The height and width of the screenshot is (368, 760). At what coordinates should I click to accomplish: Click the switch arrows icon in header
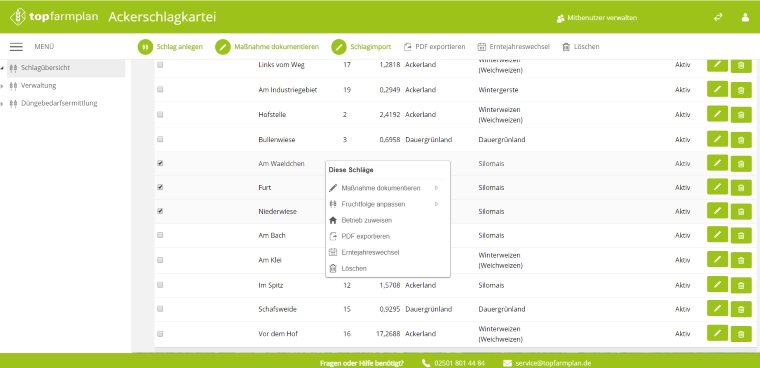[x=718, y=17]
